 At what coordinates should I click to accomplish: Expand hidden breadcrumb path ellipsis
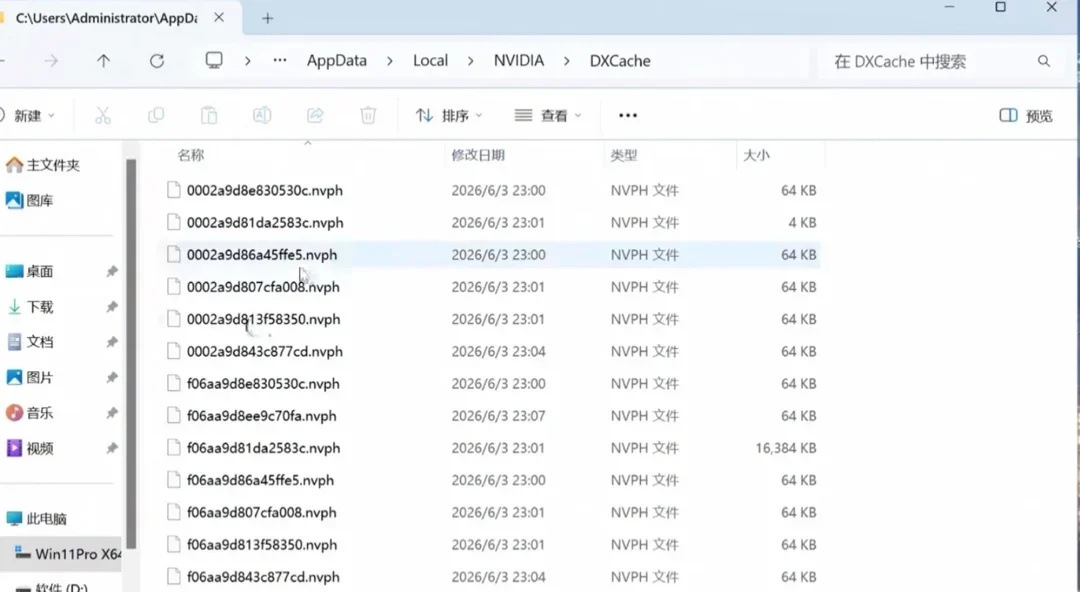[279, 61]
